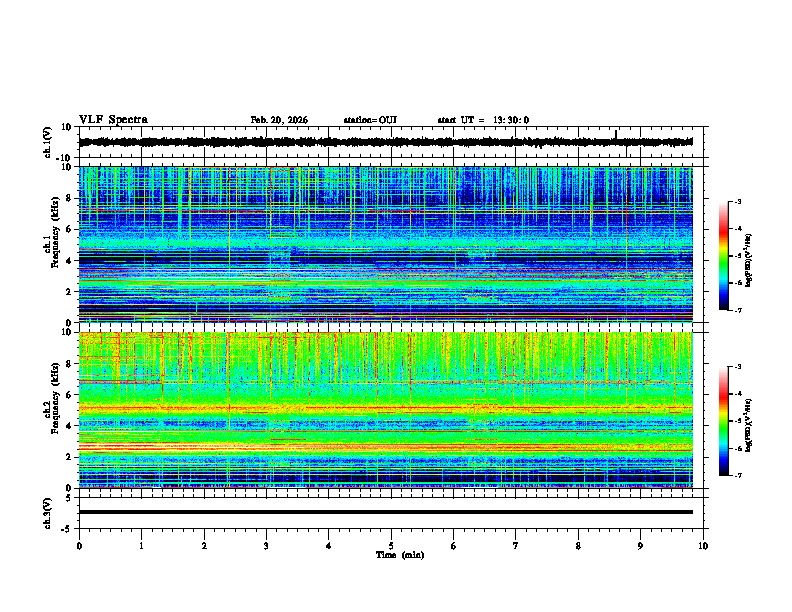This screenshot has height=612, width=792.
Task: Click the spike in the ch.1 waveform
Action: tap(616, 135)
